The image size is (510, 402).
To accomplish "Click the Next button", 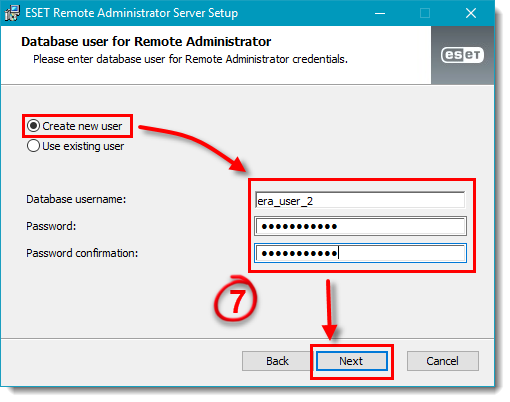I will point(352,361).
